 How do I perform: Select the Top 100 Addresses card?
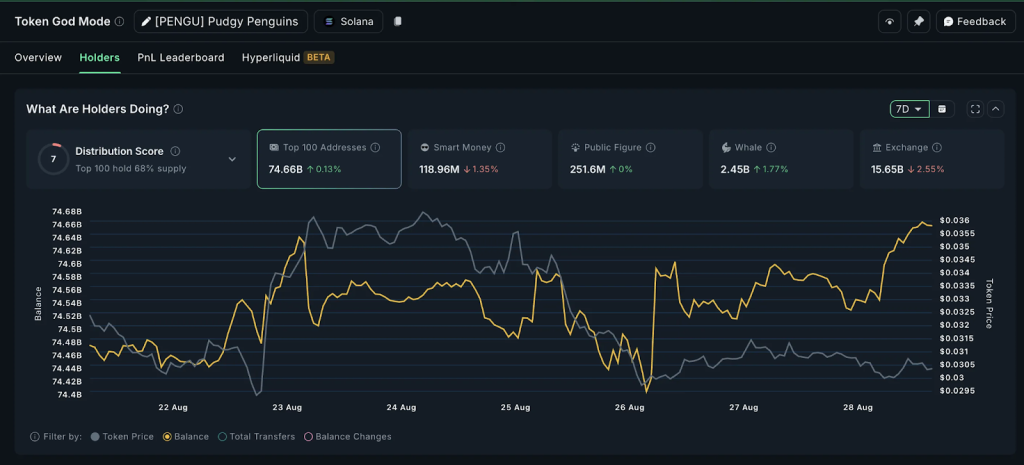click(x=329, y=159)
